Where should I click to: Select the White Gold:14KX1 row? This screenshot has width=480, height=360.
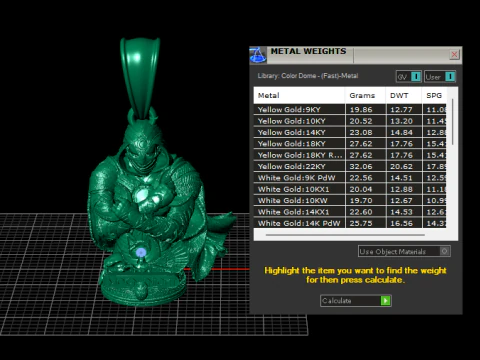[x=350, y=212]
